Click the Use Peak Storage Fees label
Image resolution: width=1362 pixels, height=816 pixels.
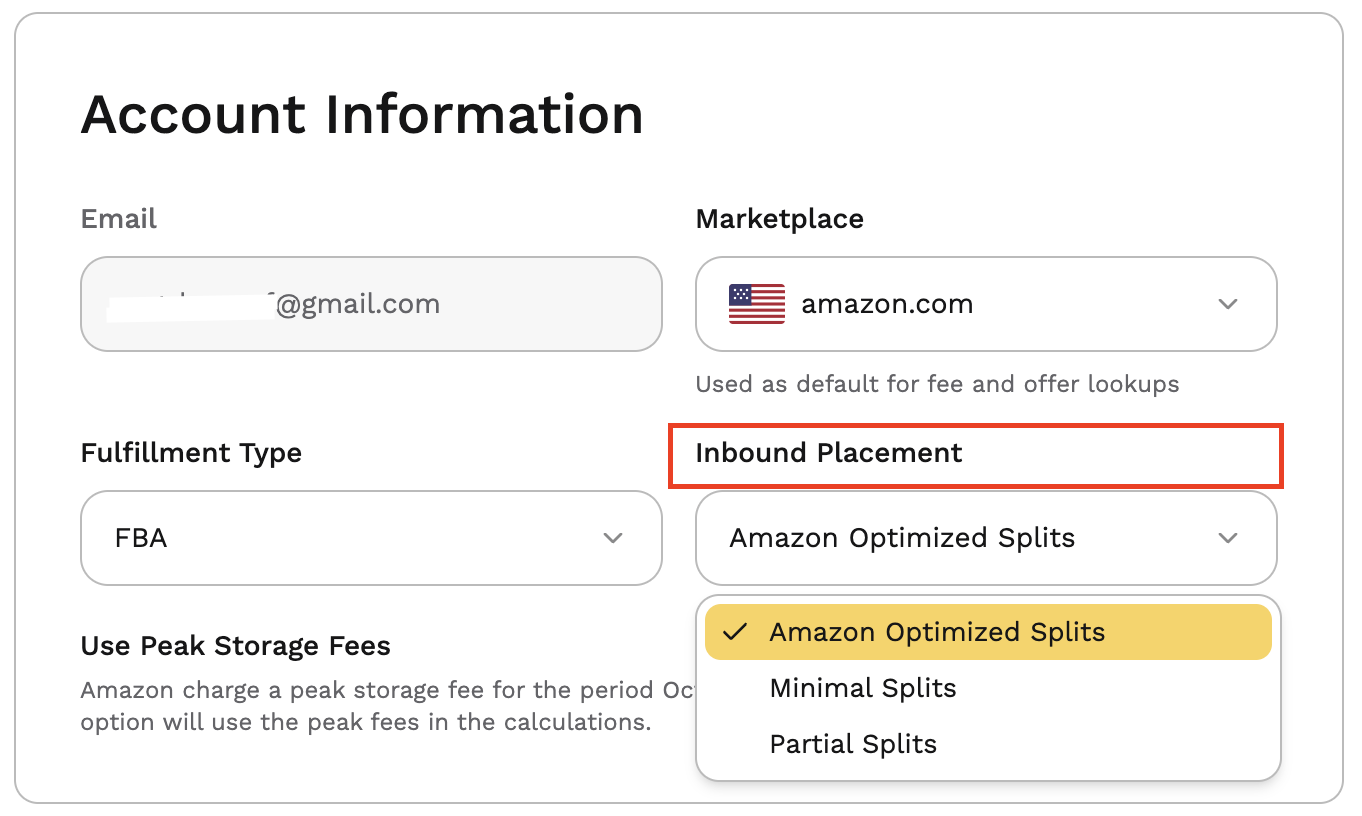[236, 646]
